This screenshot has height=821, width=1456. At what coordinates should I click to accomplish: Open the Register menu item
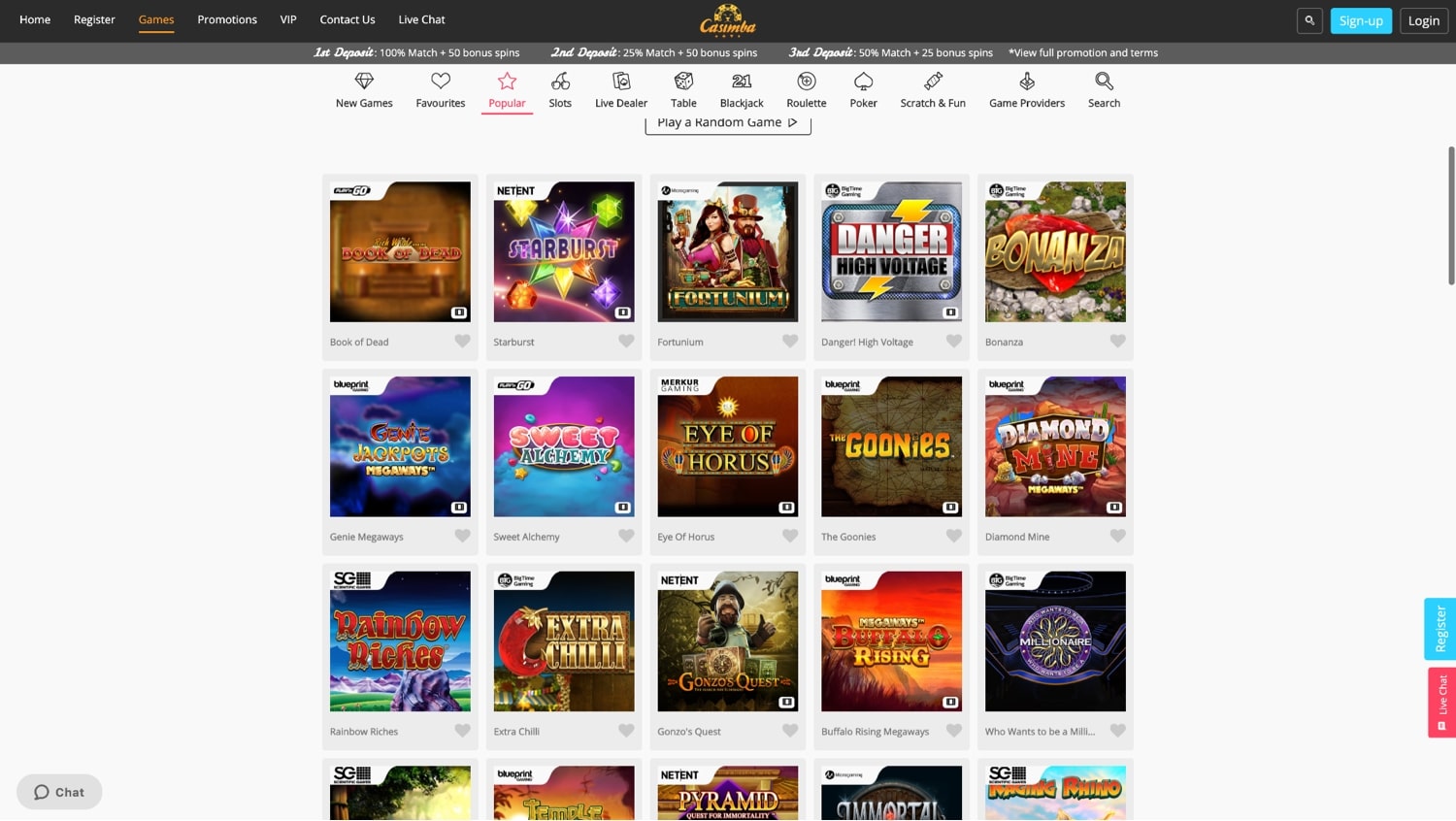[x=94, y=19]
